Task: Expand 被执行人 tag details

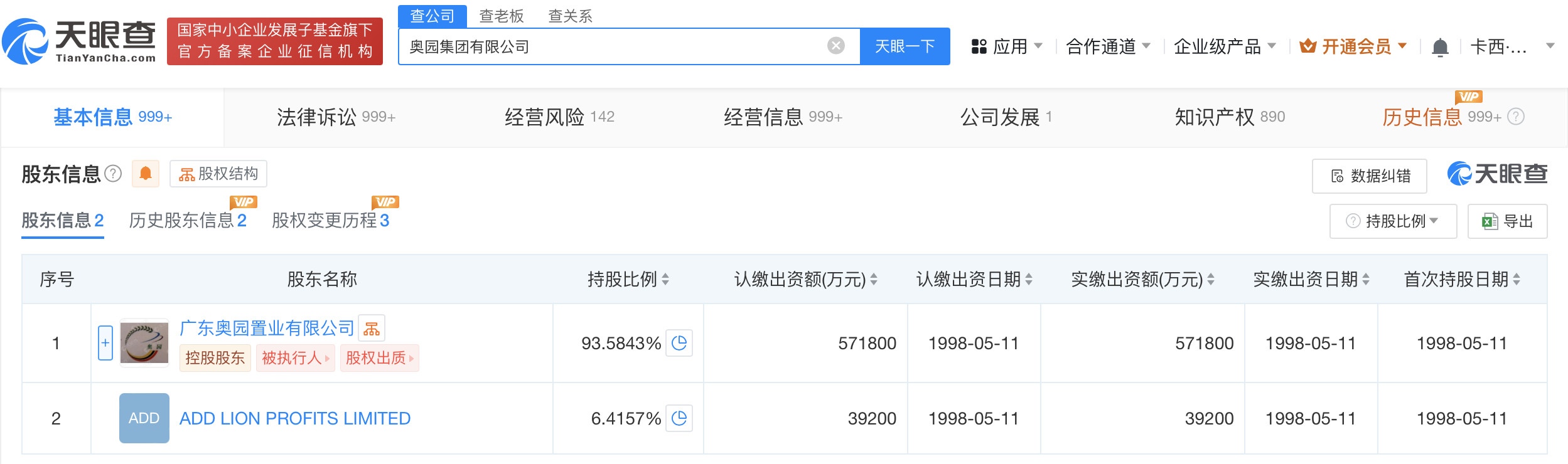Action: (x=295, y=358)
